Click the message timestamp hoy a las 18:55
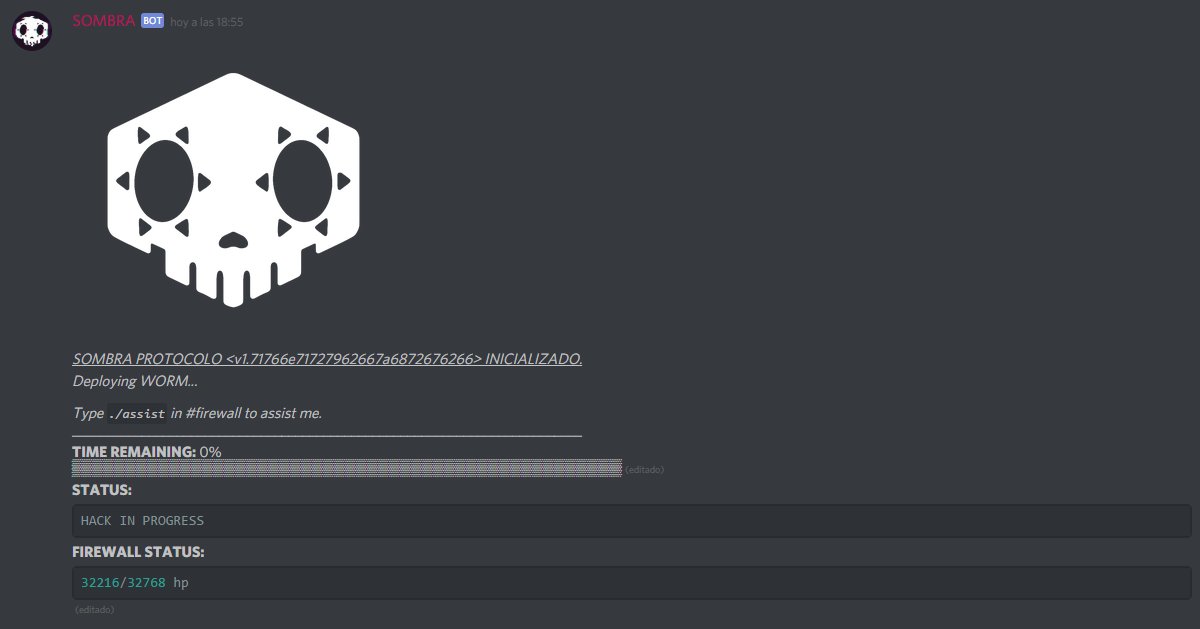 [206, 21]
